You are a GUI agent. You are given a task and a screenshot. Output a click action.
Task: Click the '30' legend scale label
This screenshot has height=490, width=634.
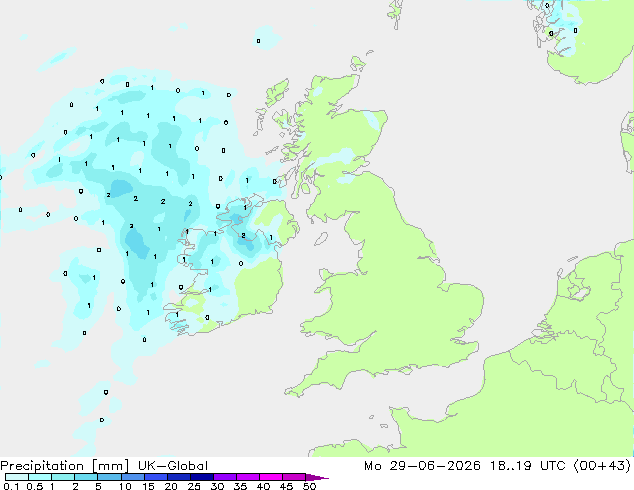point(217,486)
